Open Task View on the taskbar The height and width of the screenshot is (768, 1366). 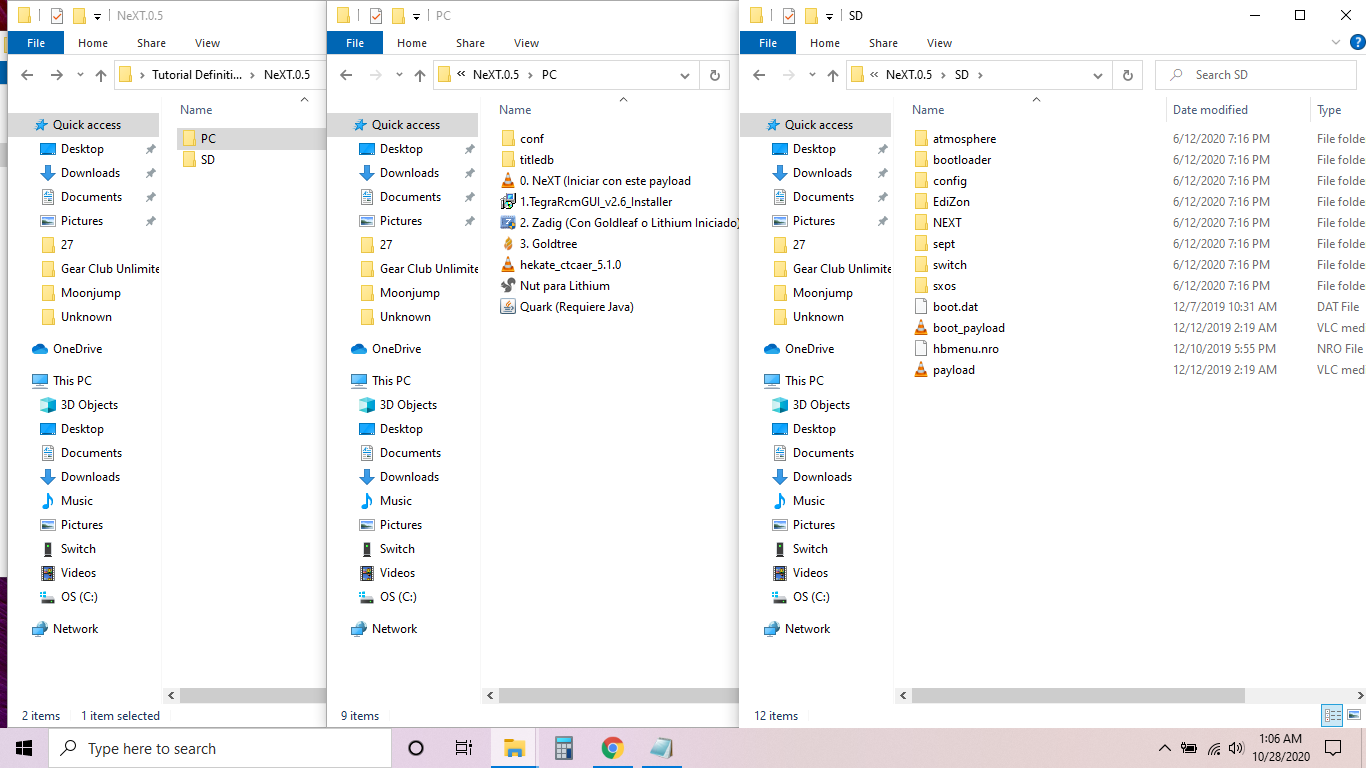pos(464,748)
